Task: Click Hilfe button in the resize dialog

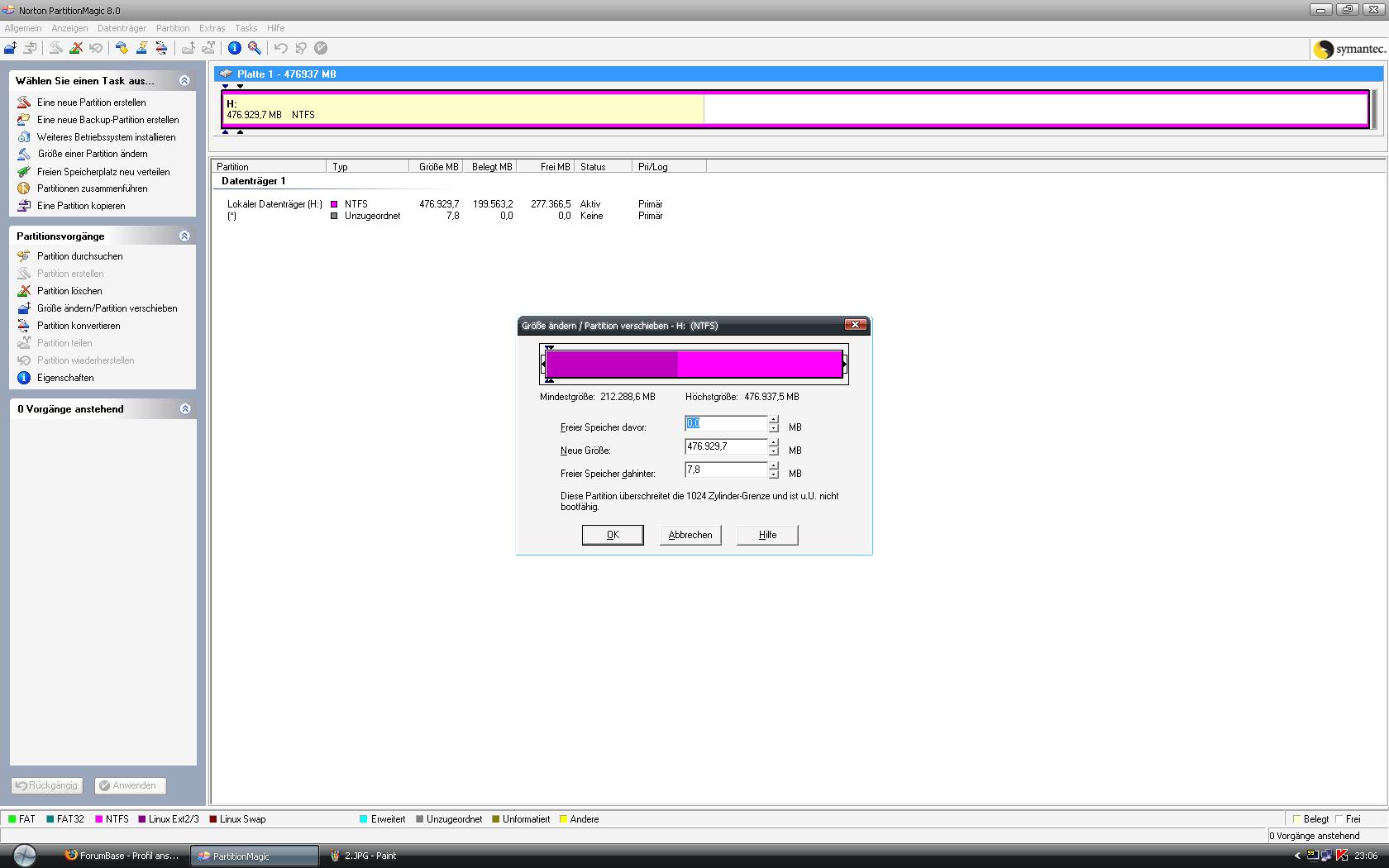Action: click(x=767, y=535)
